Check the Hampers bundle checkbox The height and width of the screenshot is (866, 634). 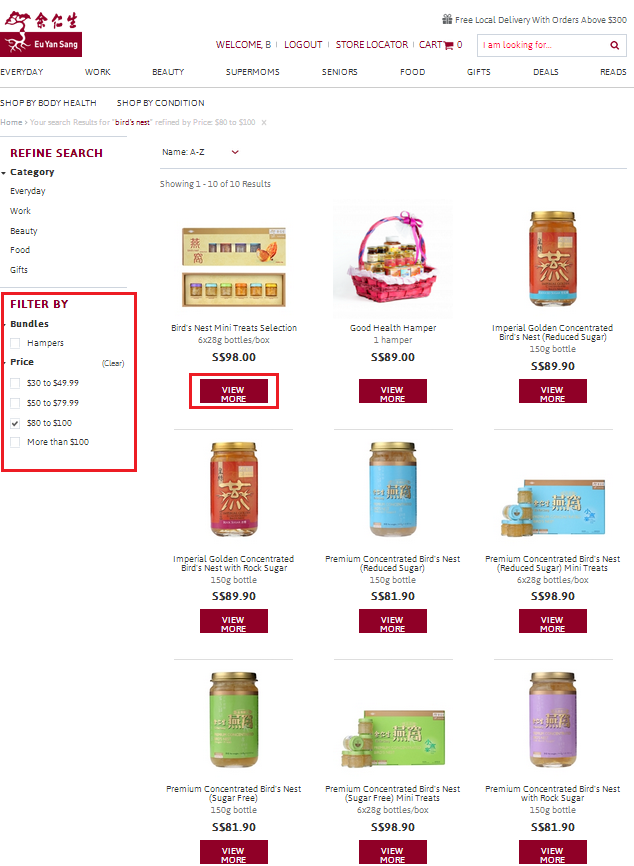pyautogui.click(x=15, y=343)
